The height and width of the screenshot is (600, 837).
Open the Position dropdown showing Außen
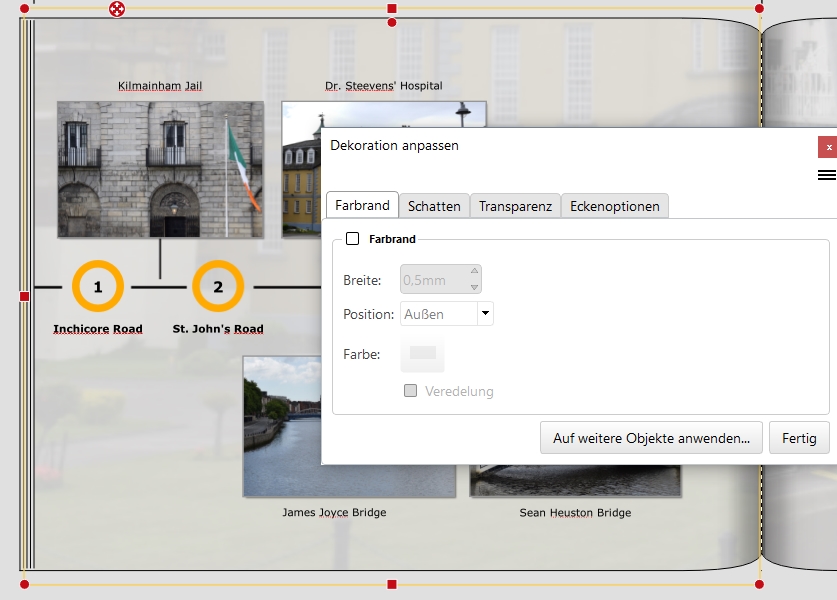pyautogui.click(x=485, y=314)
